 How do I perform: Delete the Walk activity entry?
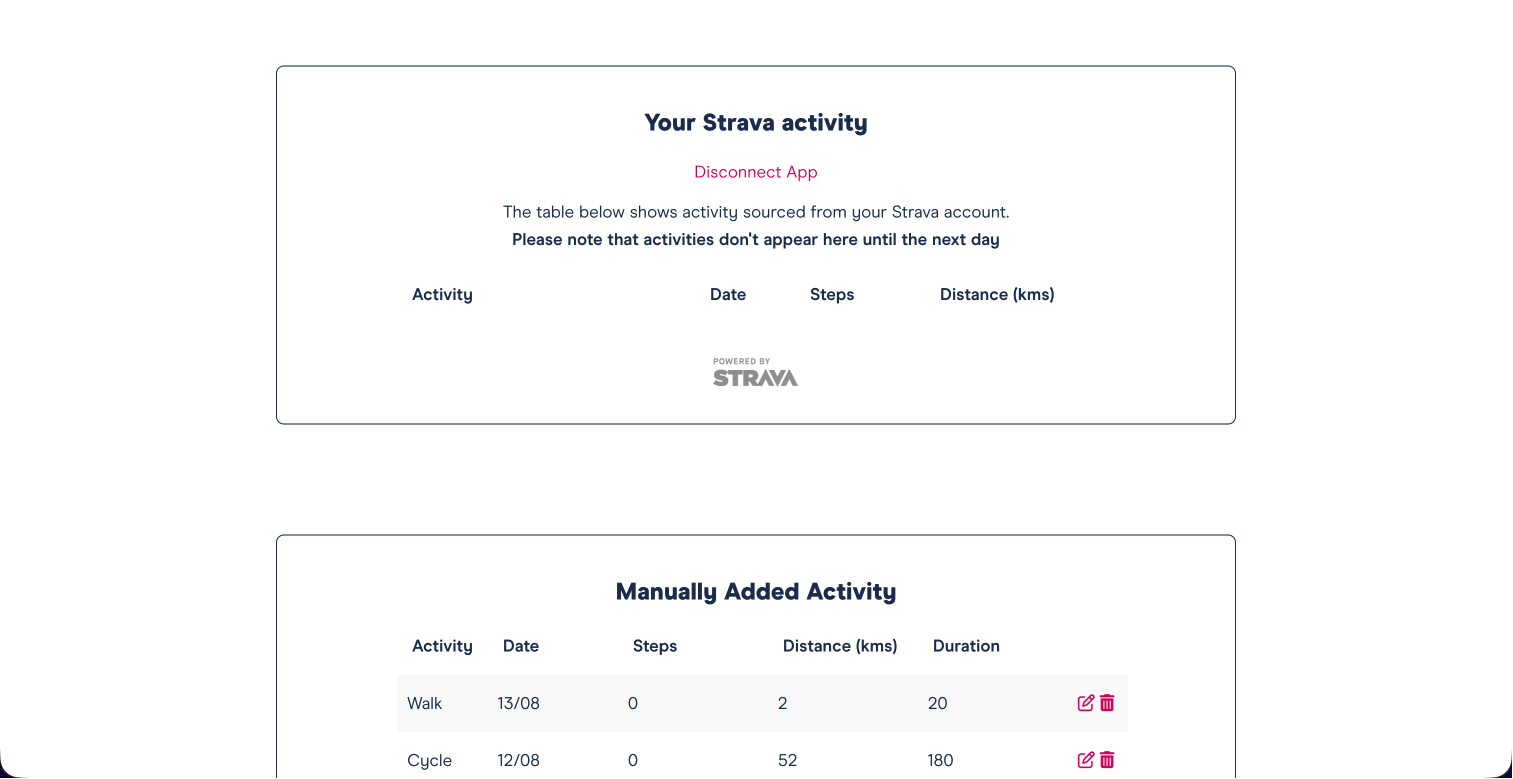(x=1107, y=703)
